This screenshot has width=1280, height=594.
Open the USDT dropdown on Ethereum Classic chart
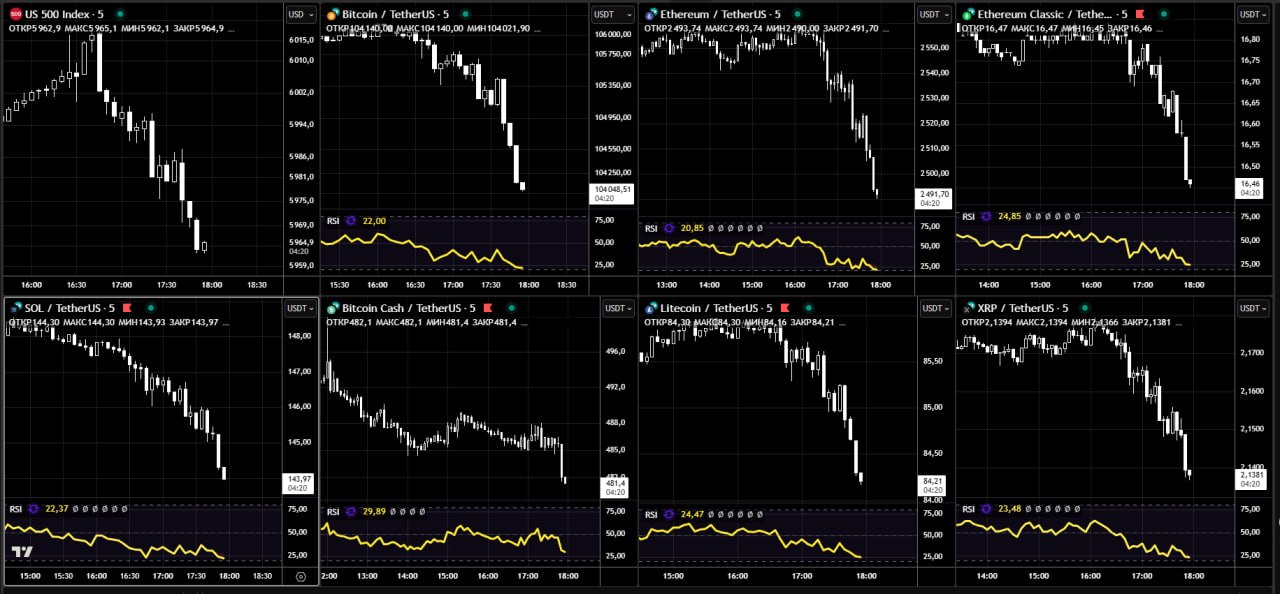(1255, 14)
